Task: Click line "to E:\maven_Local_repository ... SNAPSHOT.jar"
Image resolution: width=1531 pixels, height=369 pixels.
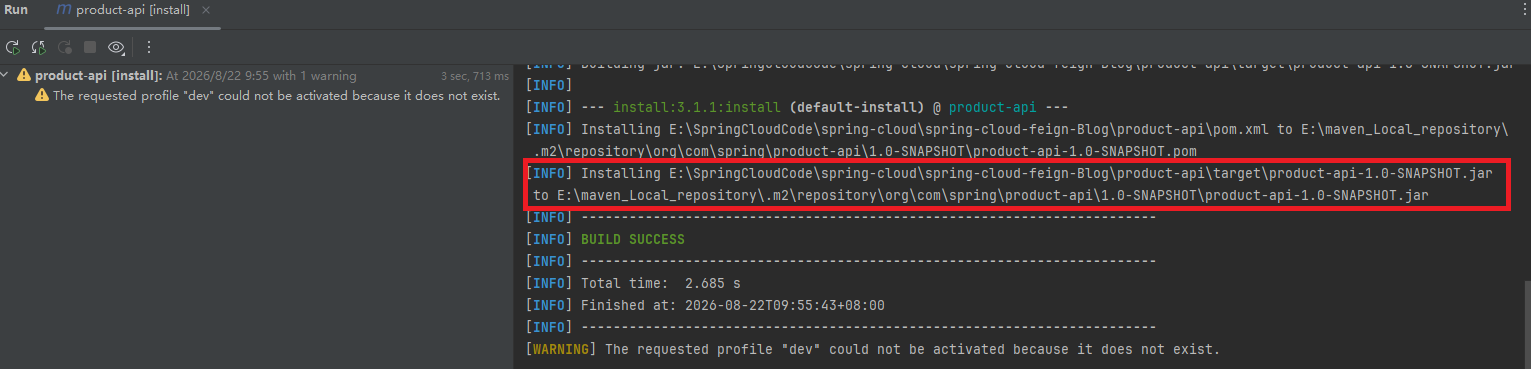Action: click(x=980, y=195)
